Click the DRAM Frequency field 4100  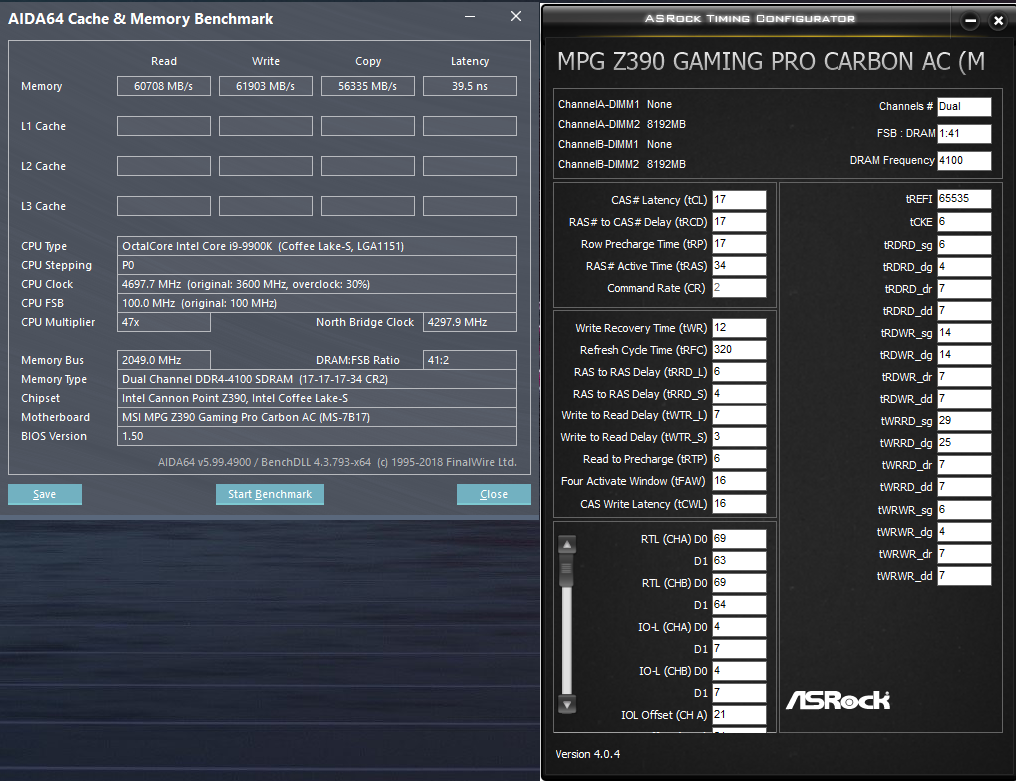pos(964,161)
